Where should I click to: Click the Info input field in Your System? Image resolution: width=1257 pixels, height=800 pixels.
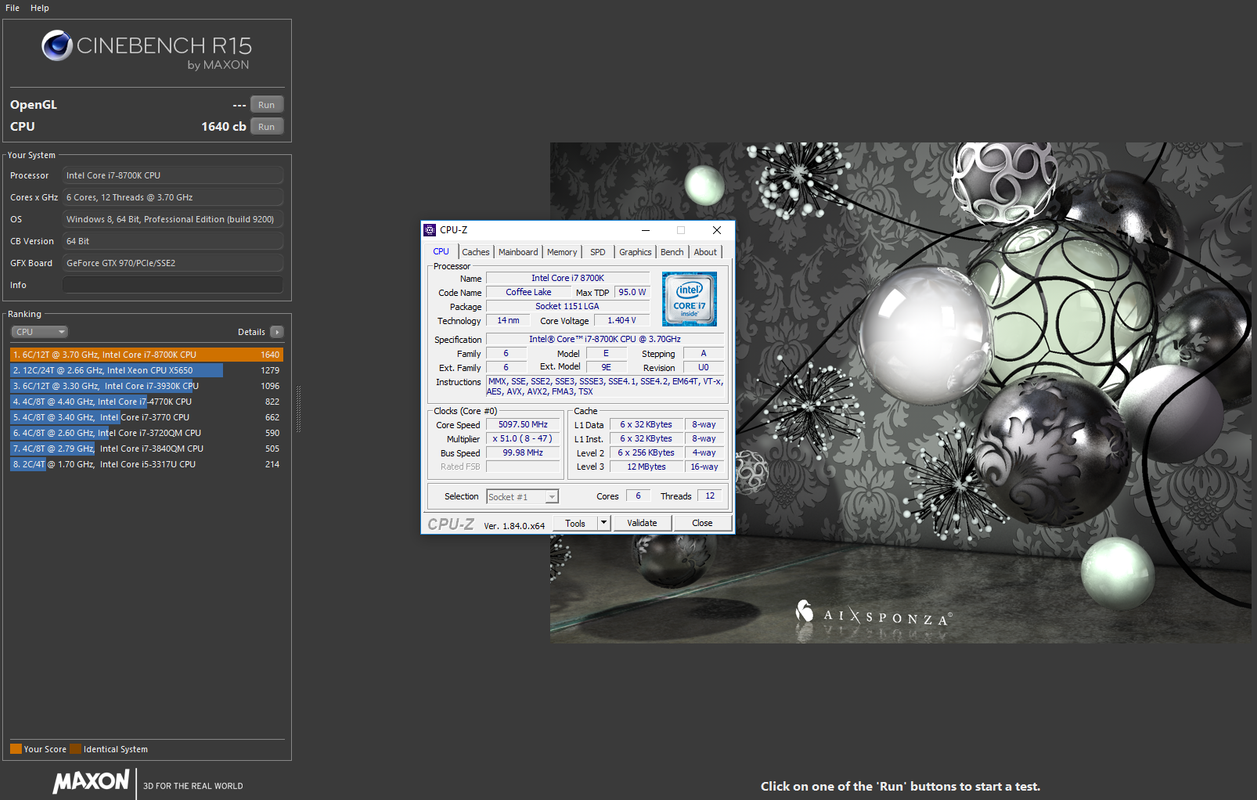click(x=173, y=285)
